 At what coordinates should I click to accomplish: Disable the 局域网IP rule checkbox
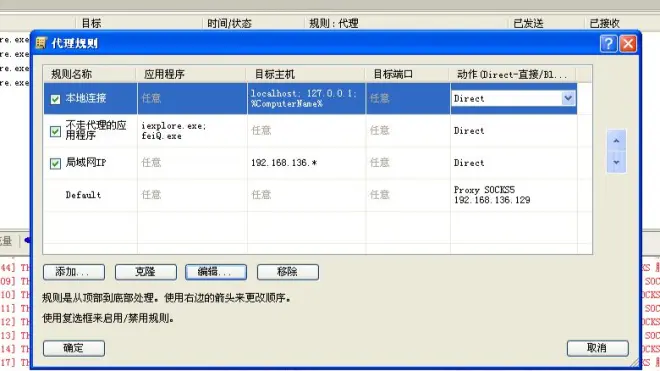tap(55, 163)
